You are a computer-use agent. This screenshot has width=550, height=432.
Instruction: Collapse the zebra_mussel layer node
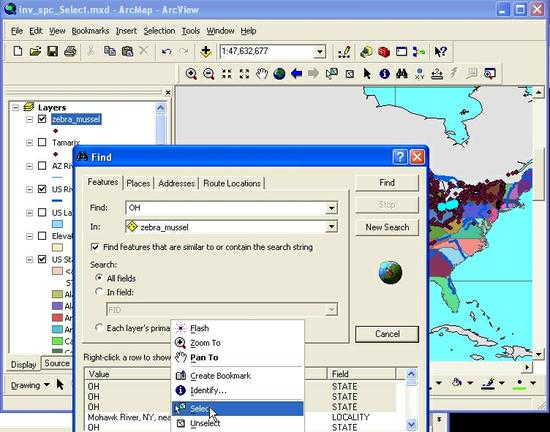click(29, 119)
